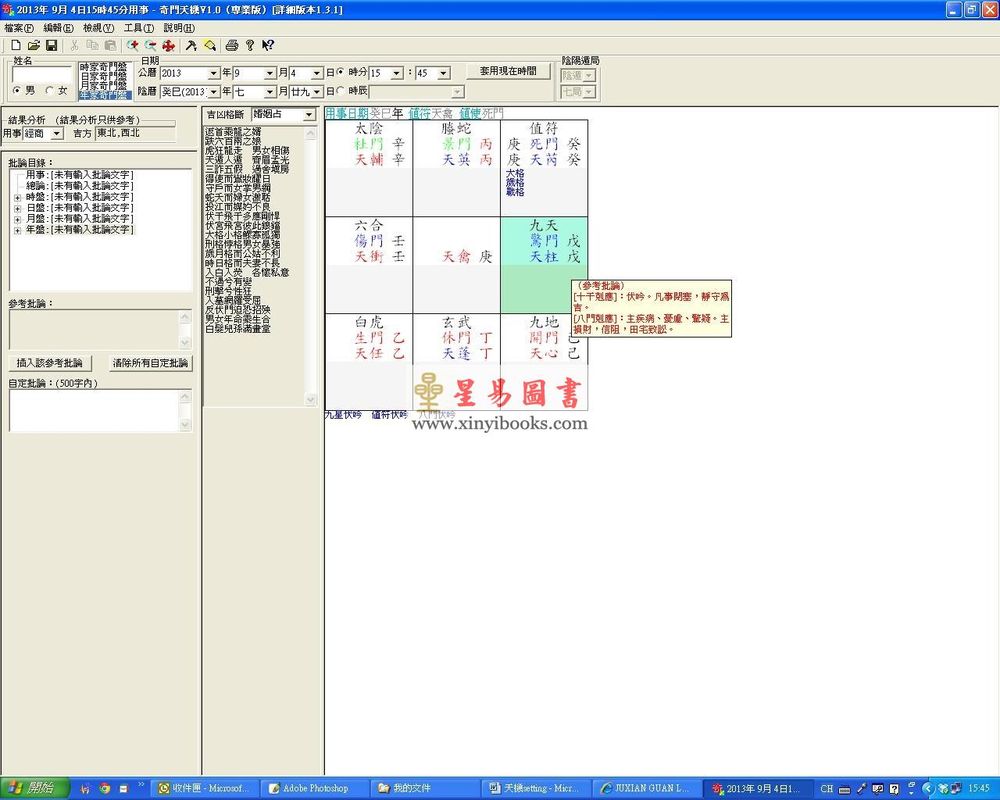Open the 吉凶格斷 dropdown showing 婚姻占
The height and width of the screenshot is (800, 1000).
pos(309,114)
